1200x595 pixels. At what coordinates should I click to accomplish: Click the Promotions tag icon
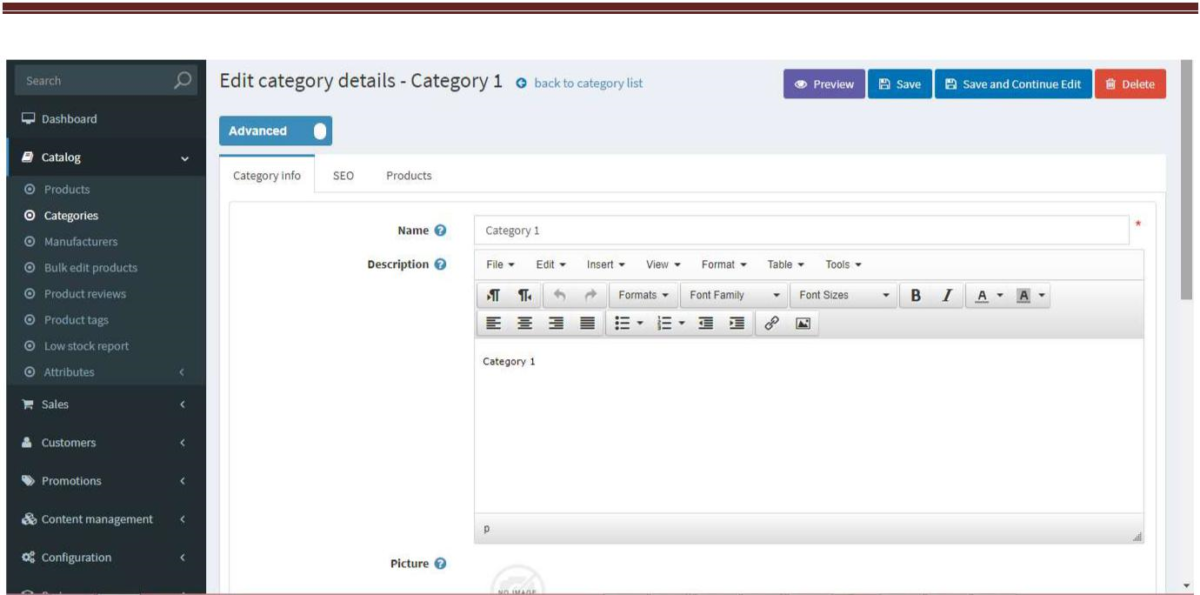[x=28, y=481]
